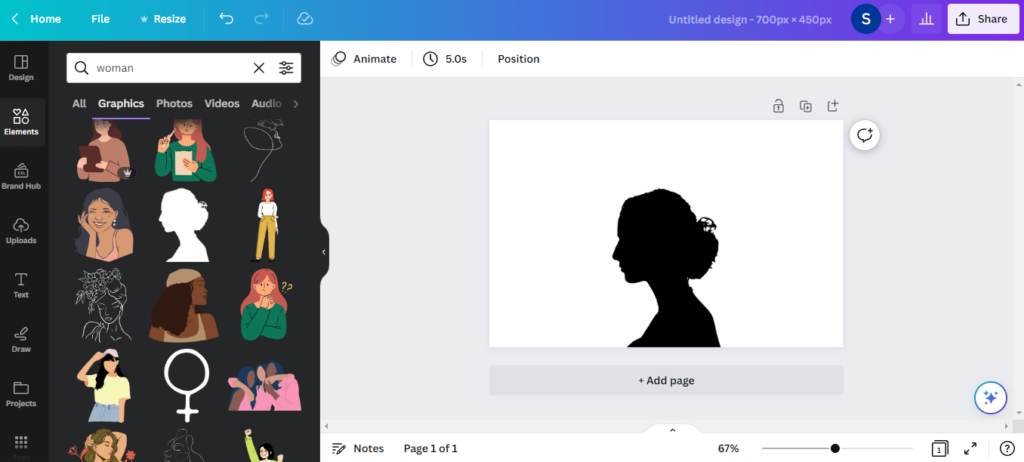Open the Position panel
The height and width of the screenshot is (462, 1024).
(519, 59)
